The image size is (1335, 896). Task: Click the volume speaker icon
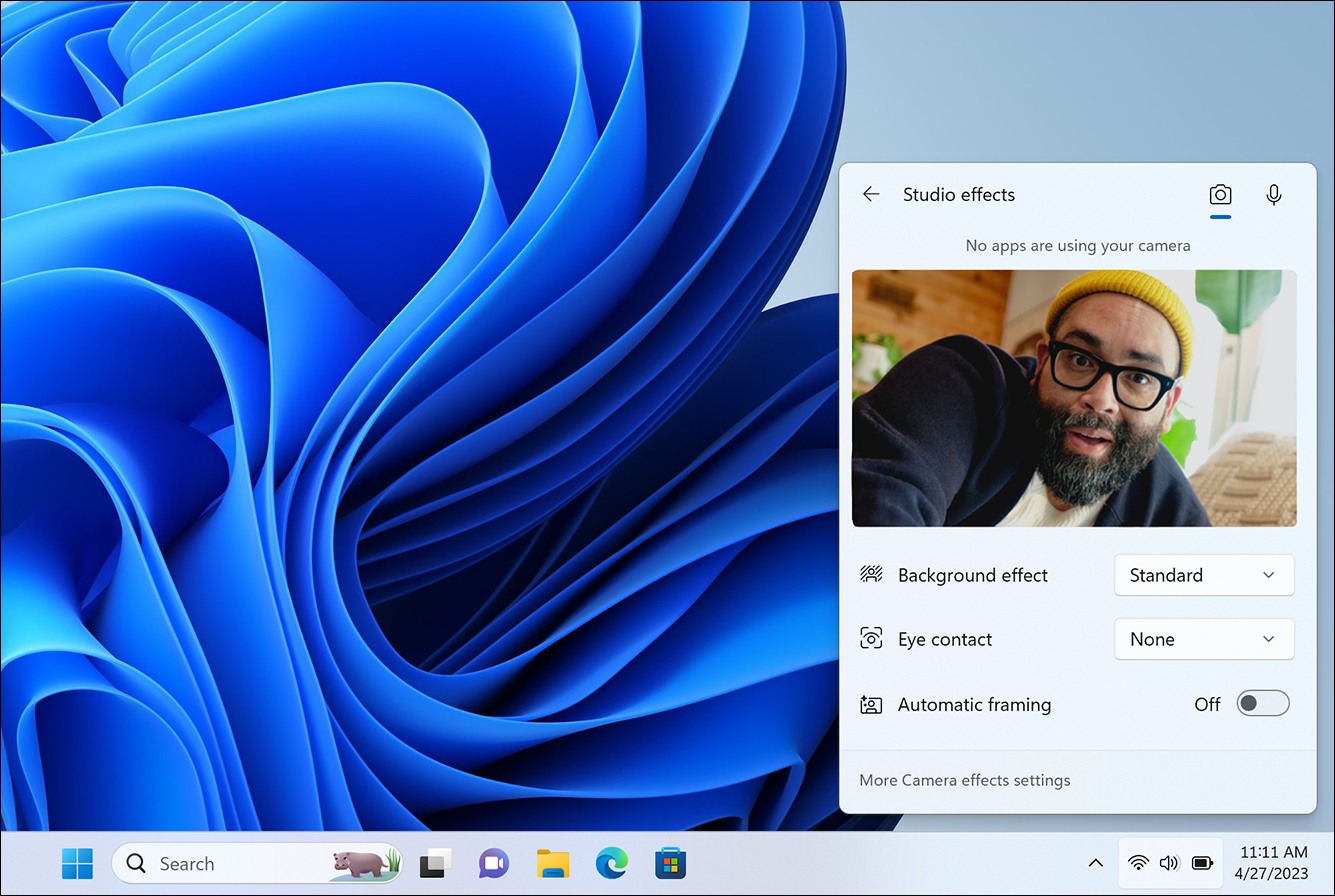1169,863
